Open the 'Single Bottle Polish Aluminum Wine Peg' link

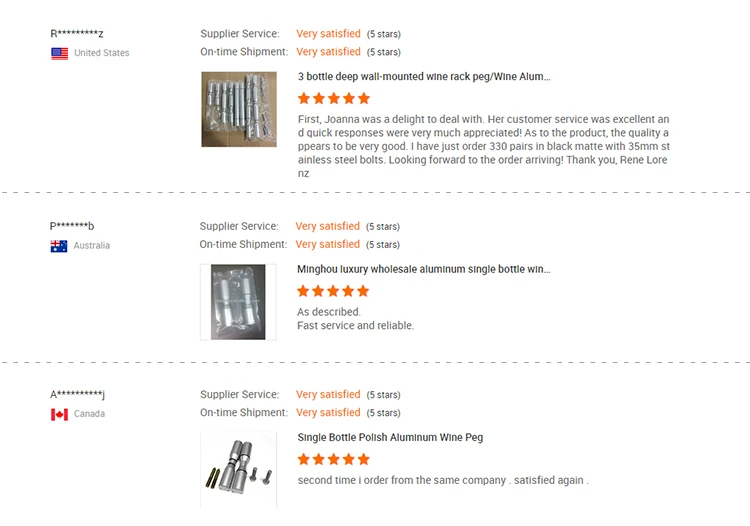pyautogui.click(x=390, y=438)
